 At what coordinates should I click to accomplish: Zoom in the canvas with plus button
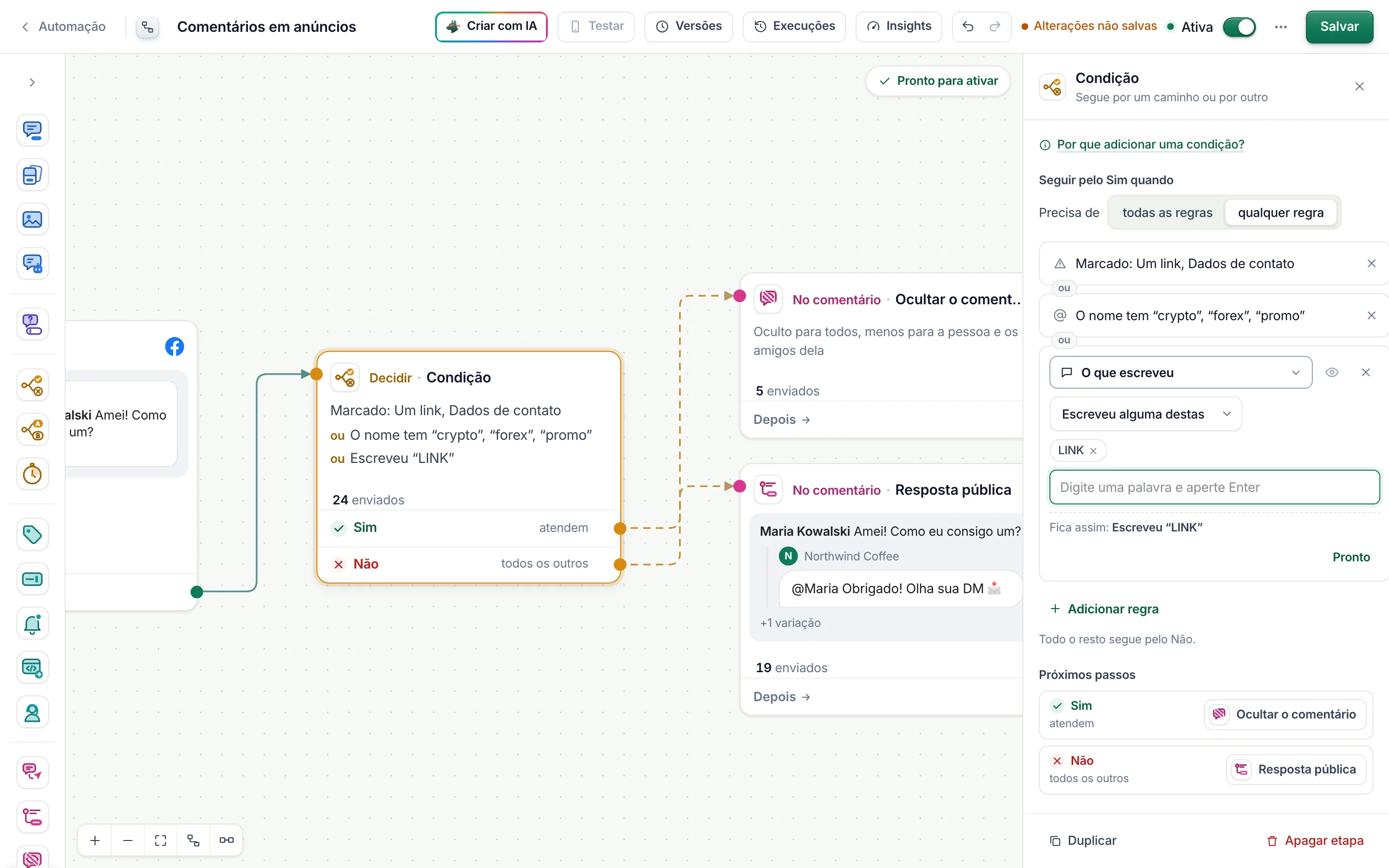coord(95,841)
